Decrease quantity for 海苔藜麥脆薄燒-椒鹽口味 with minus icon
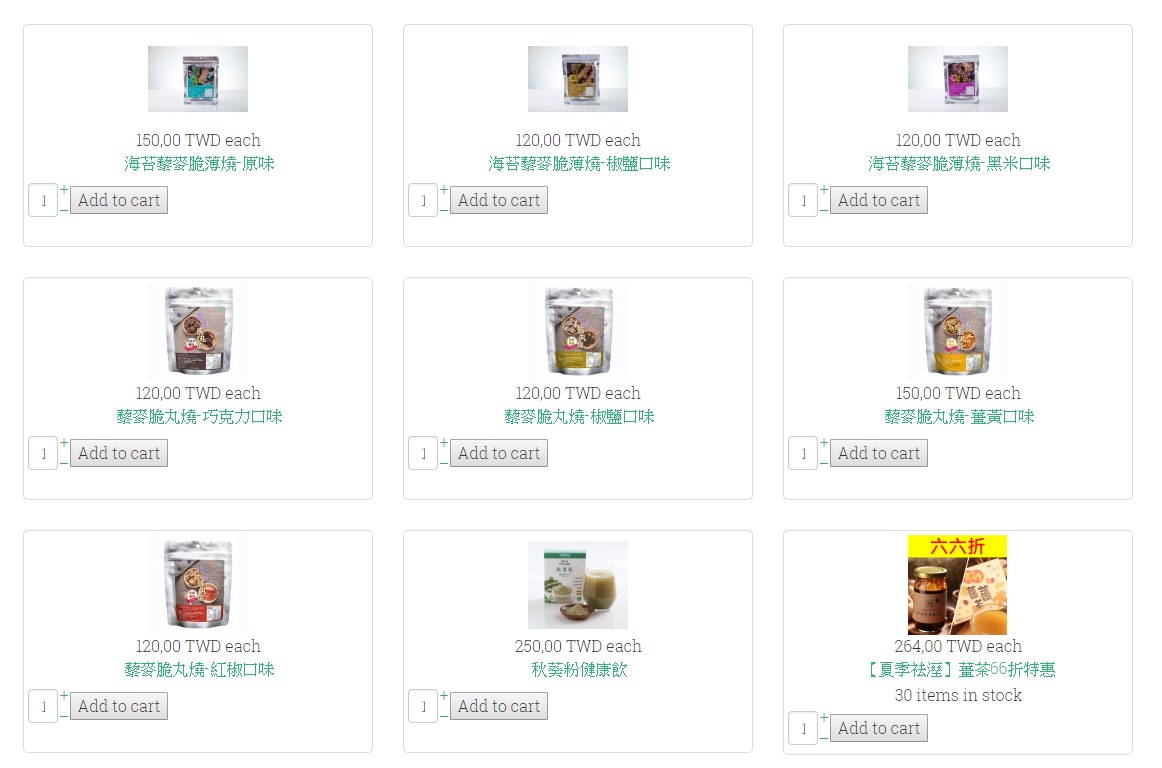Screen dimensions: 1162x768 click(x=444, y=211)
